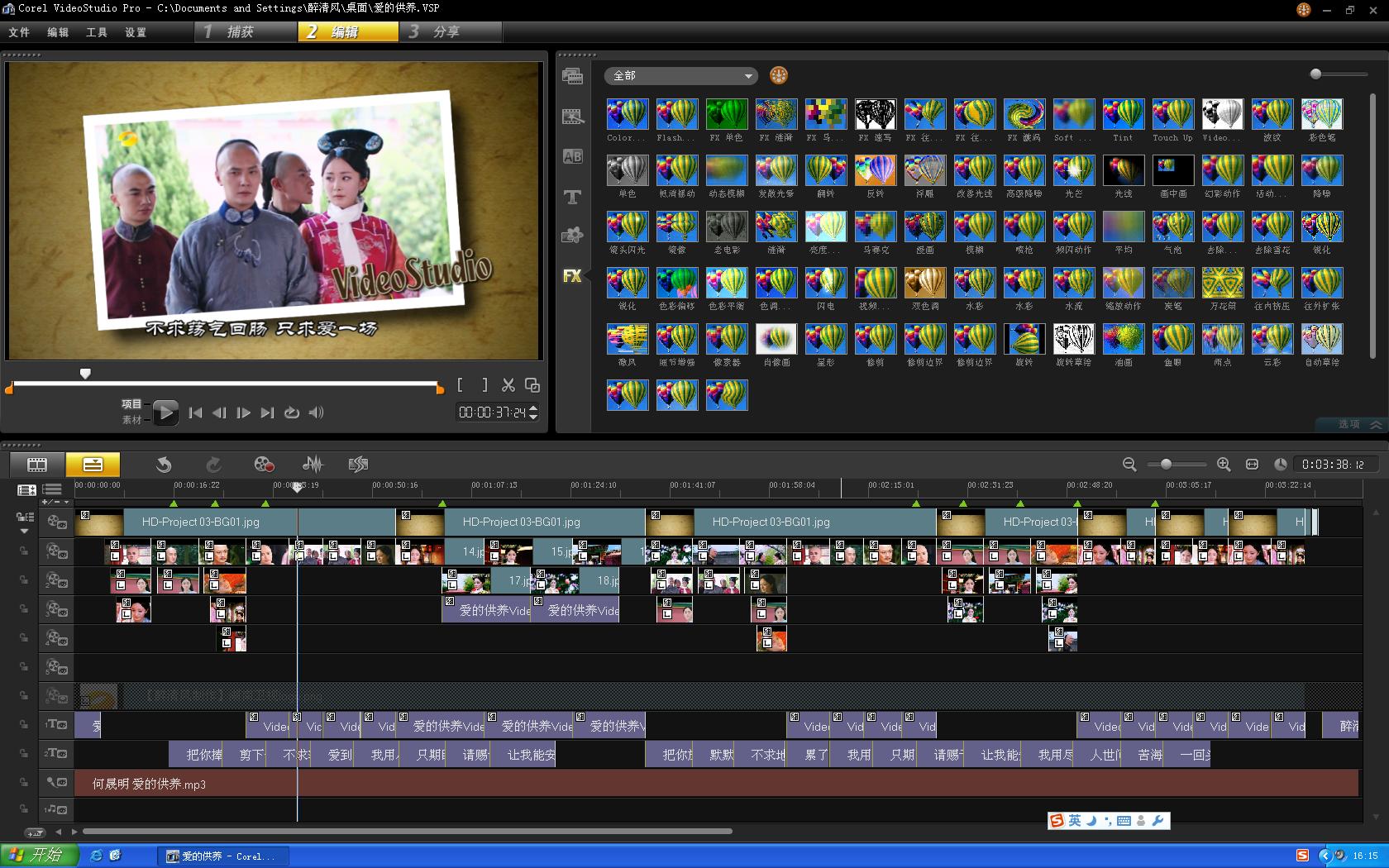Screen dimensions: 1389x868
Task: Step to previous frame
Action: (219, 413)
